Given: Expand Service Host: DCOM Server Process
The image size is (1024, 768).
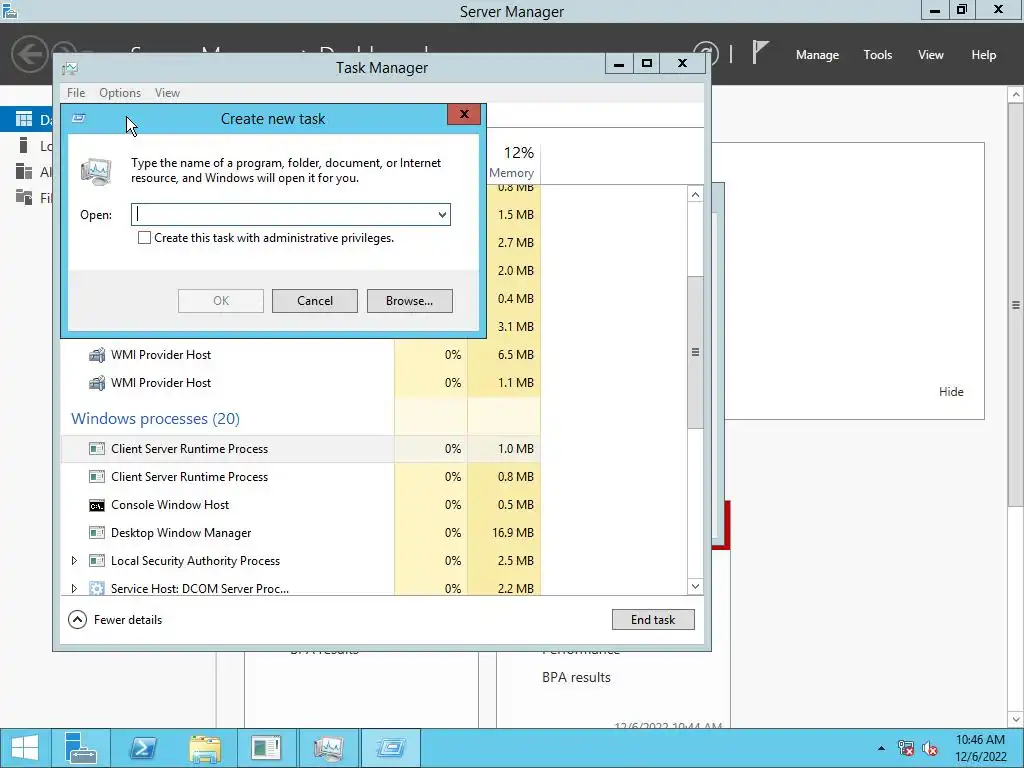Looking at the screenshot, I should [74, 588].
